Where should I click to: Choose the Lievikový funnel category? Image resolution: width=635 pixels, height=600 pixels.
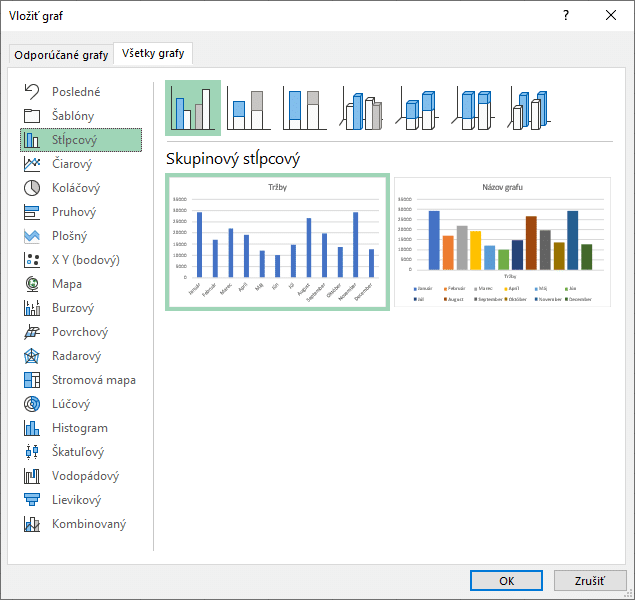tap(81, 500)
